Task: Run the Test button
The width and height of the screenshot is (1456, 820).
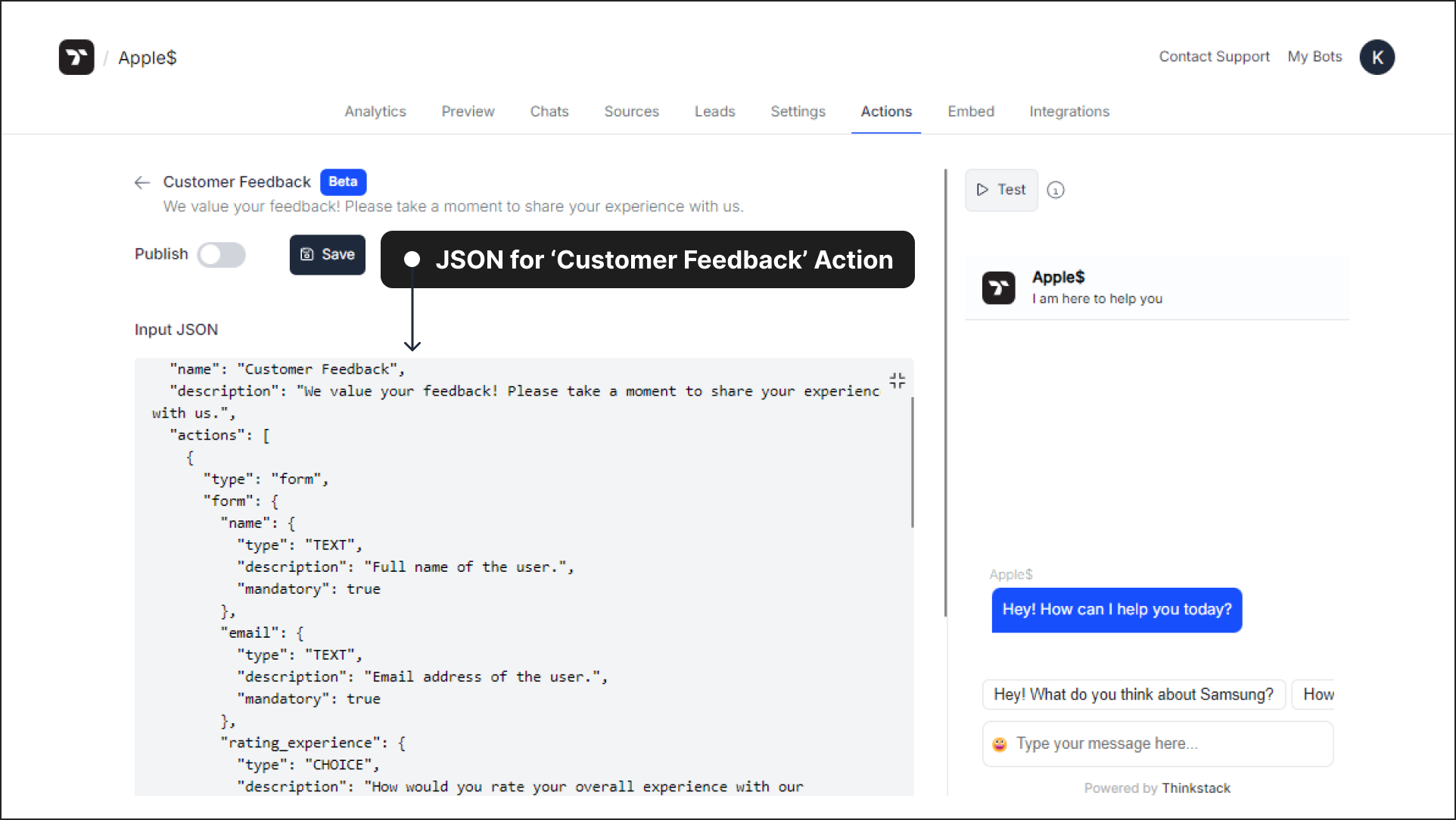Action: coord(1001,190)
